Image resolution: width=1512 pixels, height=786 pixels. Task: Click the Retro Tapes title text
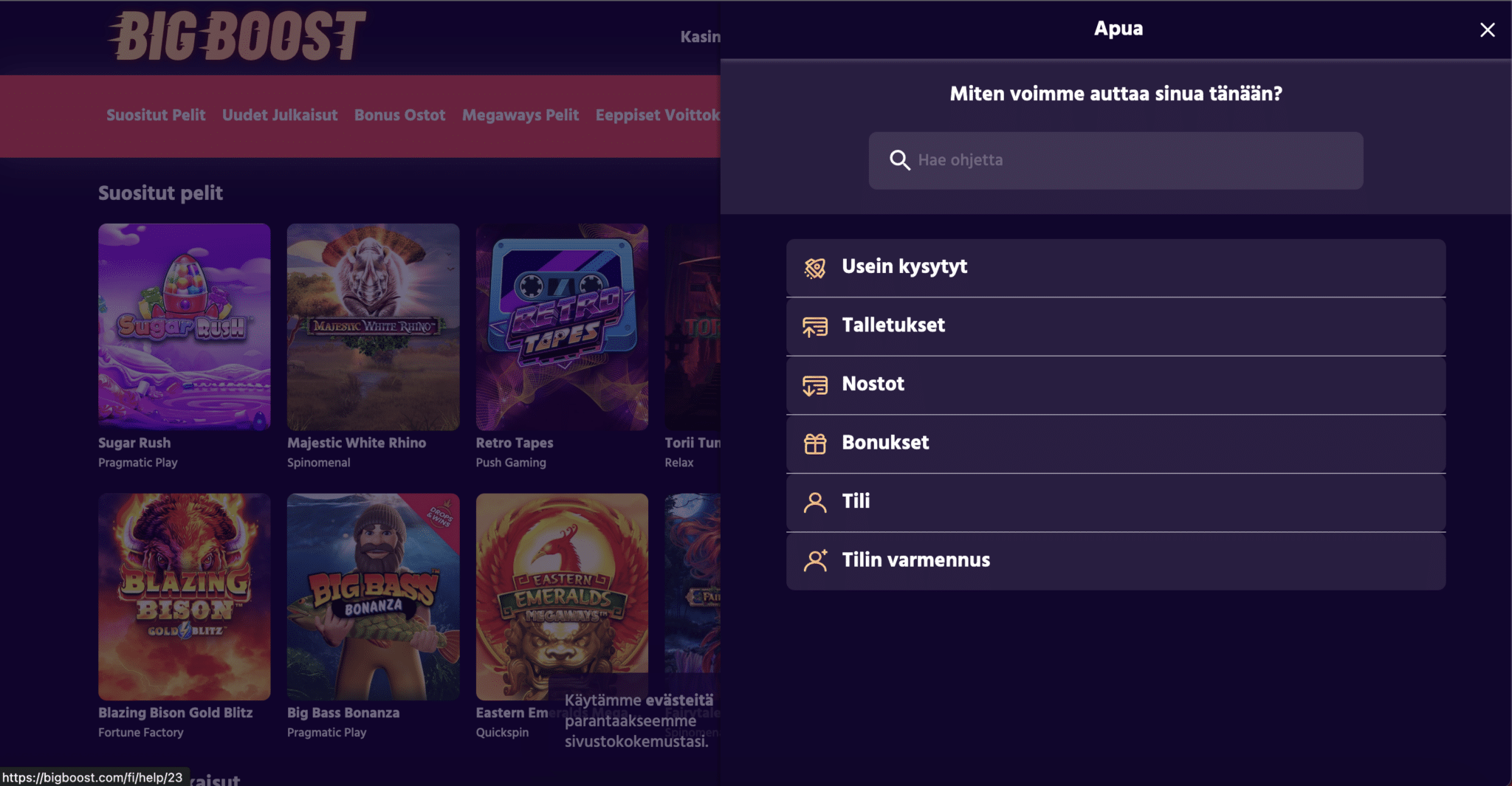515,443
